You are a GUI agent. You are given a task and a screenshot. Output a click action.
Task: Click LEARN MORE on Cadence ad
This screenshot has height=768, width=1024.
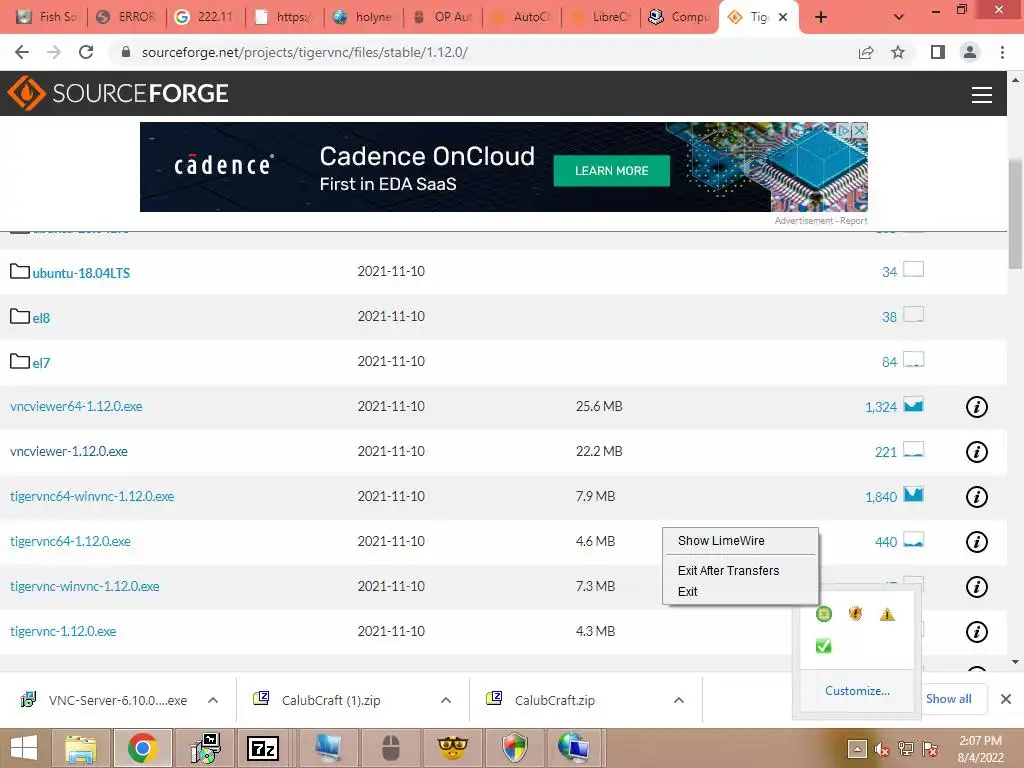(611, 170)
